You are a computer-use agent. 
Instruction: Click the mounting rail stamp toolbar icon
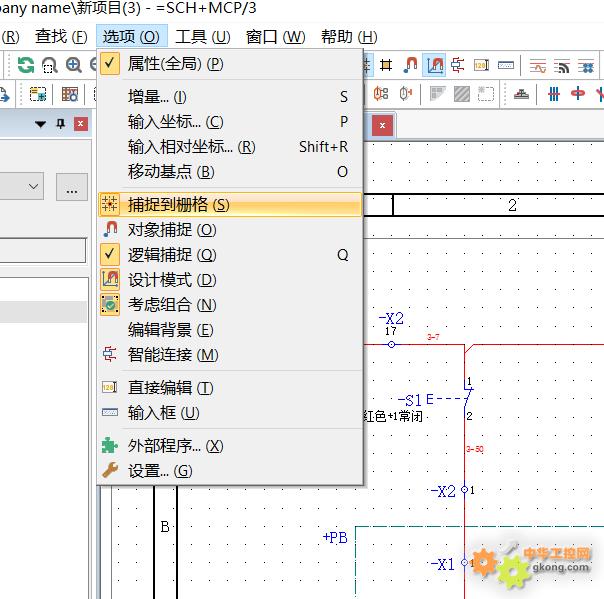(521, 94)
